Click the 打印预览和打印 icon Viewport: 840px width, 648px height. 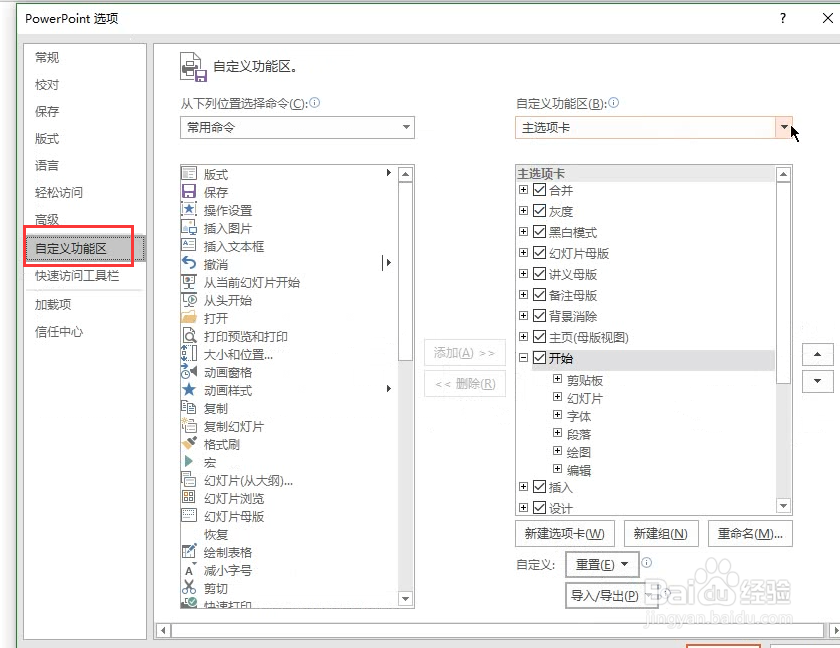coord(189,336)
